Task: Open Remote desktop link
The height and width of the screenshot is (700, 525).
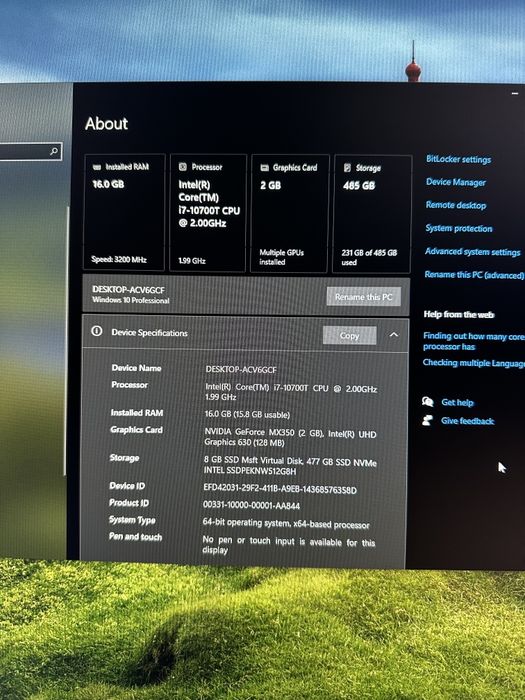Action: click(455, 205)
